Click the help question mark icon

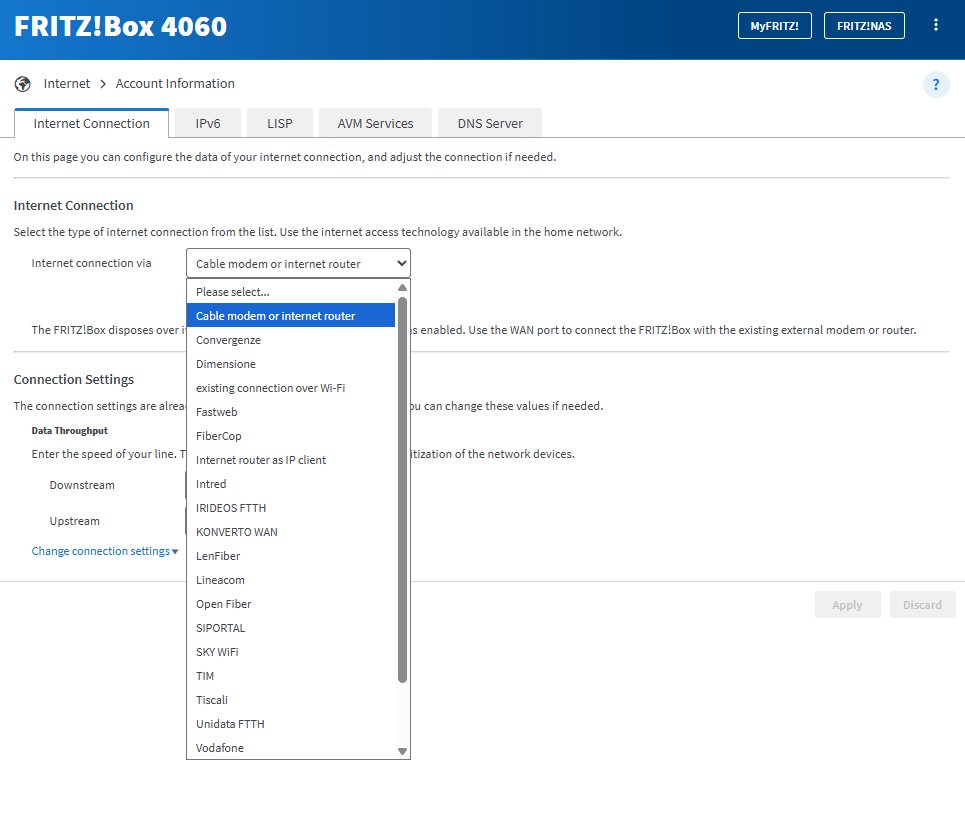tap(935, 85)
